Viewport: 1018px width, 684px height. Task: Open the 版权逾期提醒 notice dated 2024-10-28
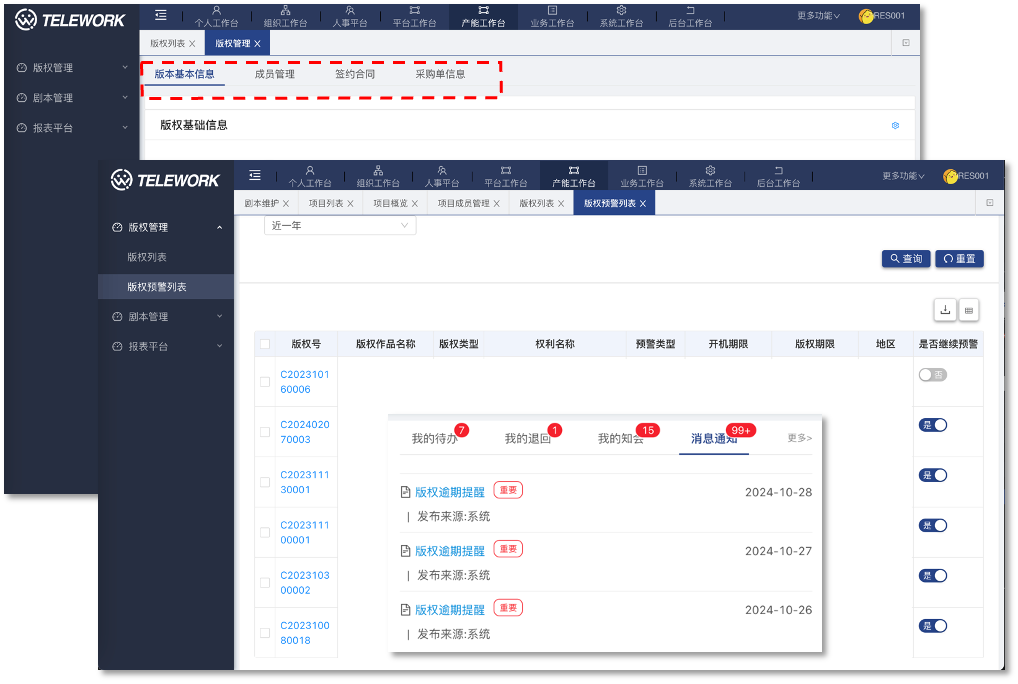[448, 490]
